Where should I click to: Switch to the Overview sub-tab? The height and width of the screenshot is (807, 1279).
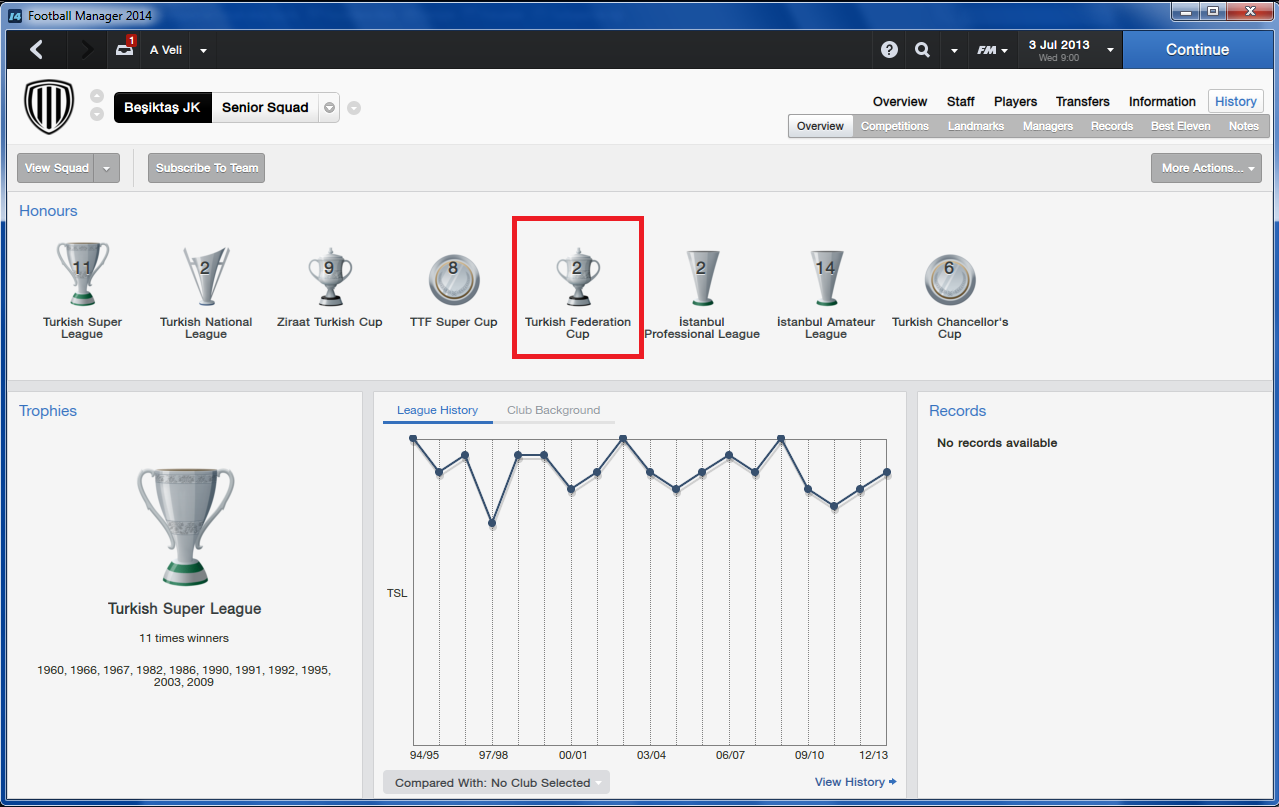(821, 126)
